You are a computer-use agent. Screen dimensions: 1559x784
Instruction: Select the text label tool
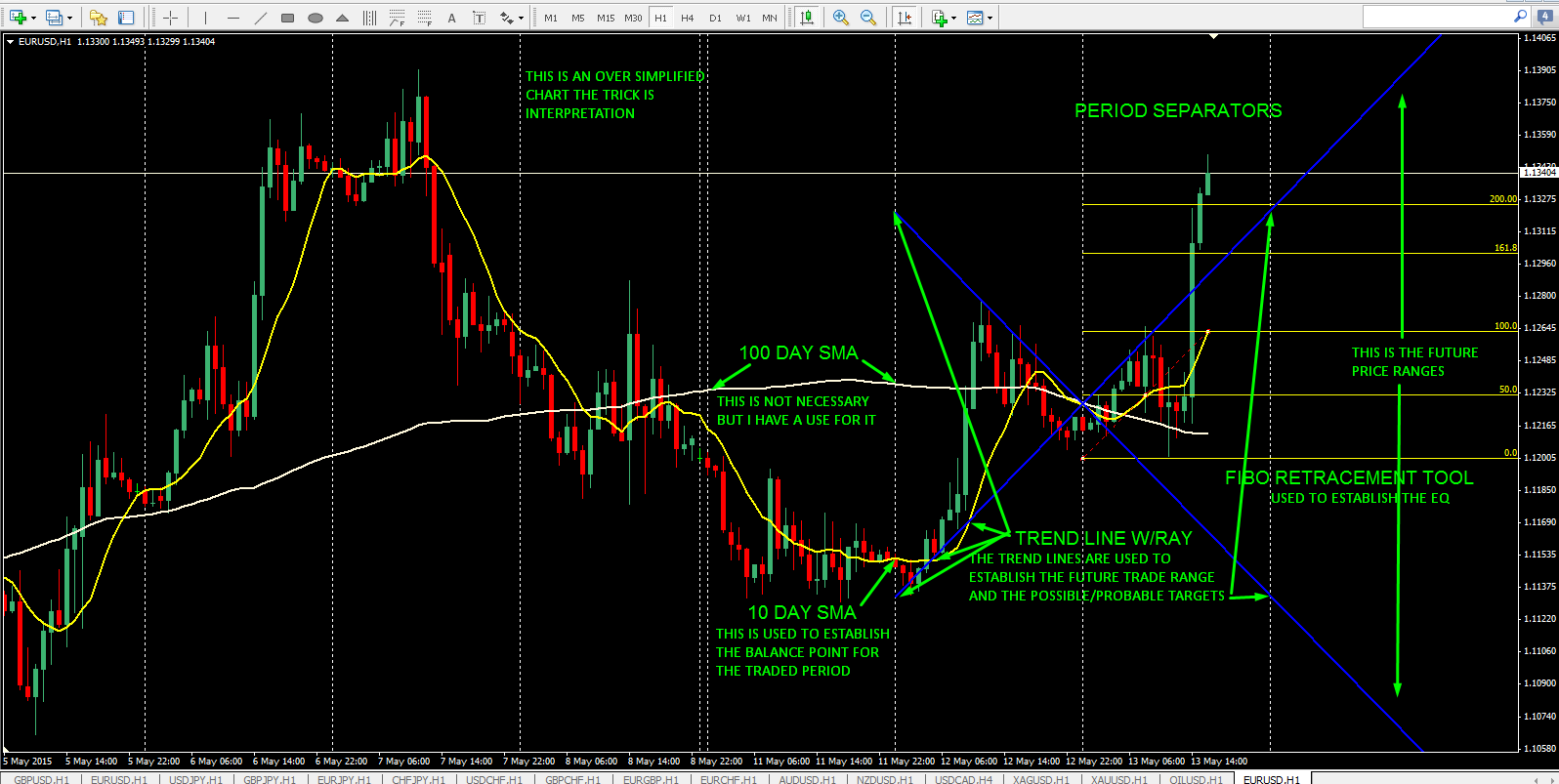[479, 18]
